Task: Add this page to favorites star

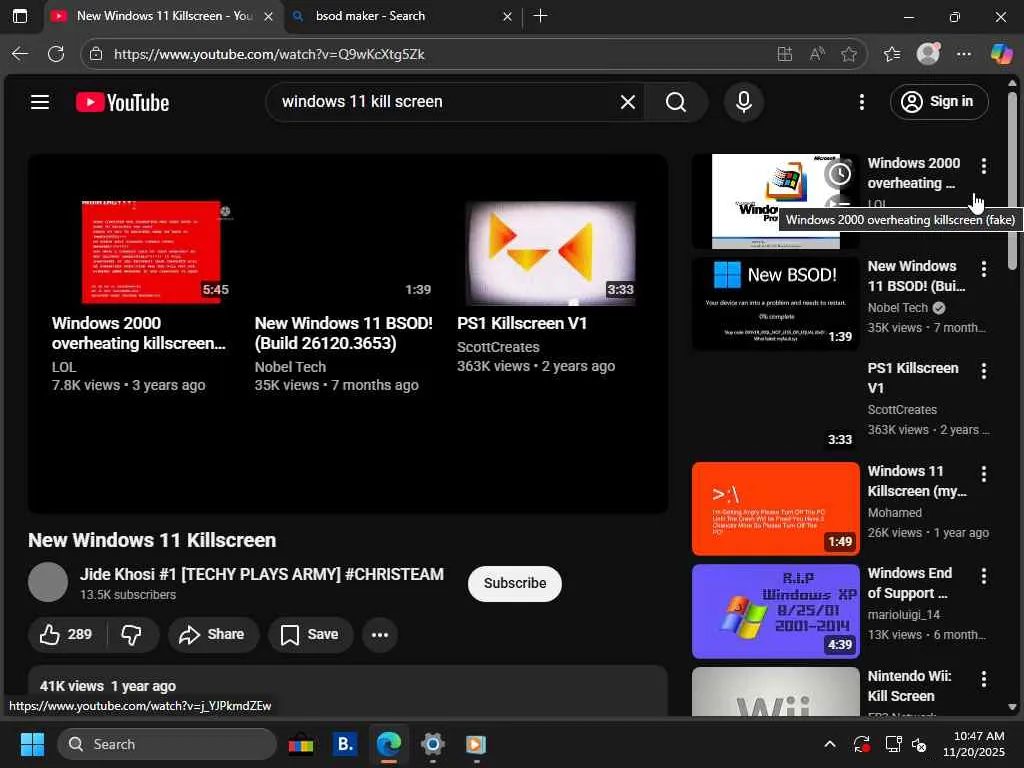Action: pos(849,54)
